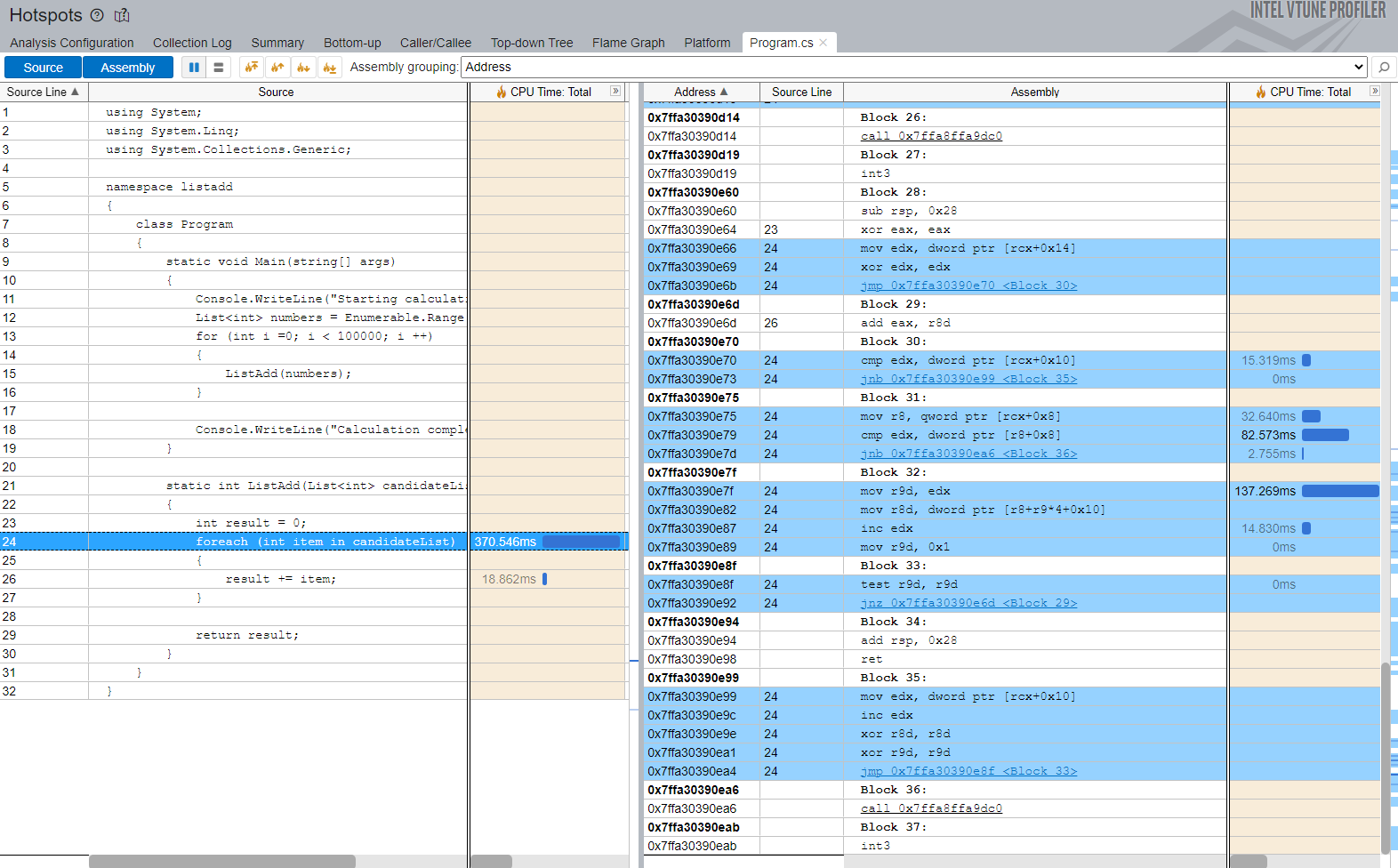Open the Assembly grouping dropdown
This screenshot has width=1398, height=868.
pos(913,67)
